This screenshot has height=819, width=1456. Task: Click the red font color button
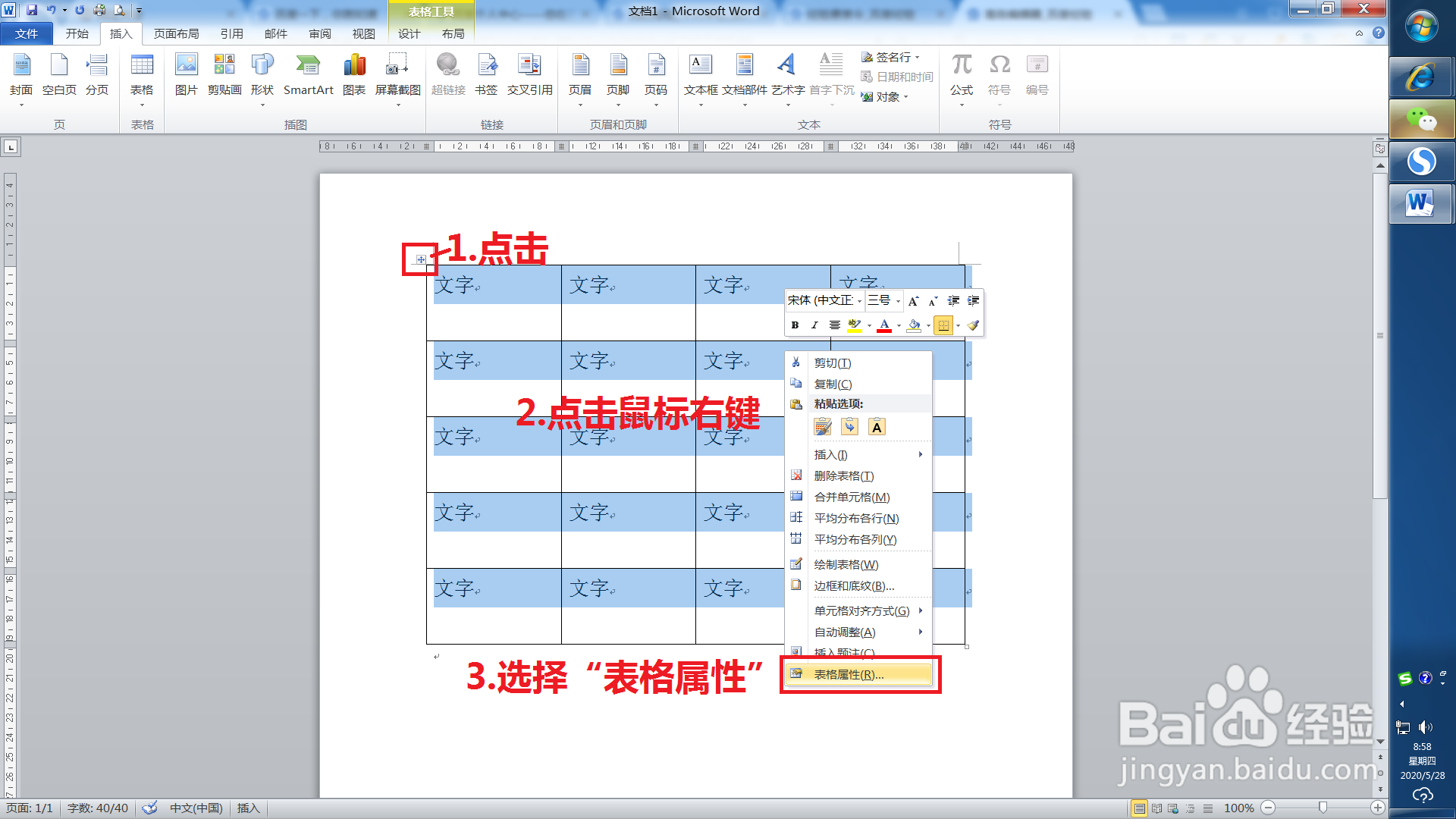(x=884, y=325)
